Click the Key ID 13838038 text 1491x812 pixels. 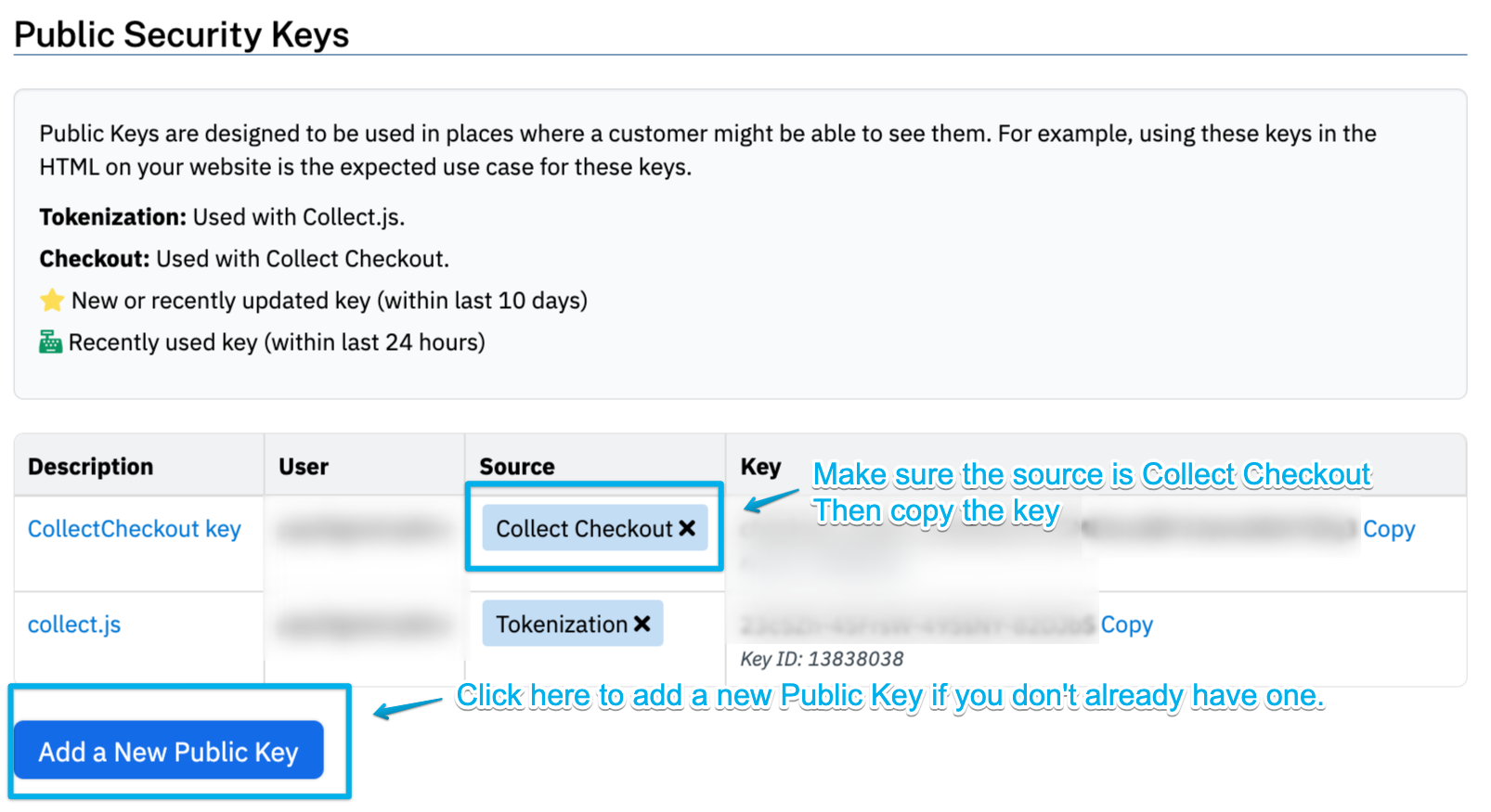(x=822, y=659)
